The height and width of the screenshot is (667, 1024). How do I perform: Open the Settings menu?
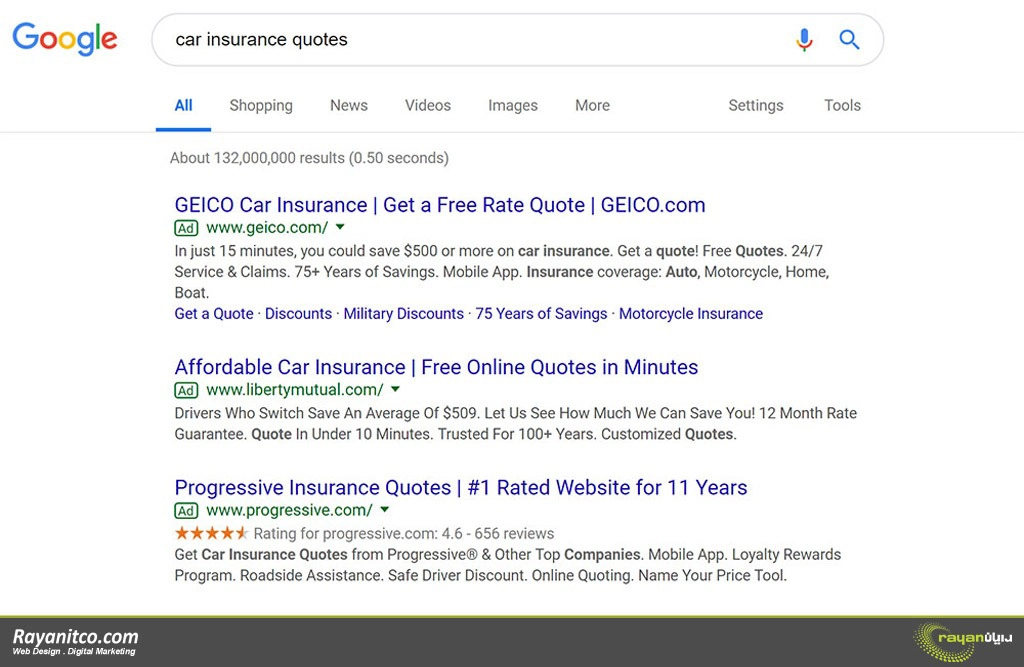756,105
